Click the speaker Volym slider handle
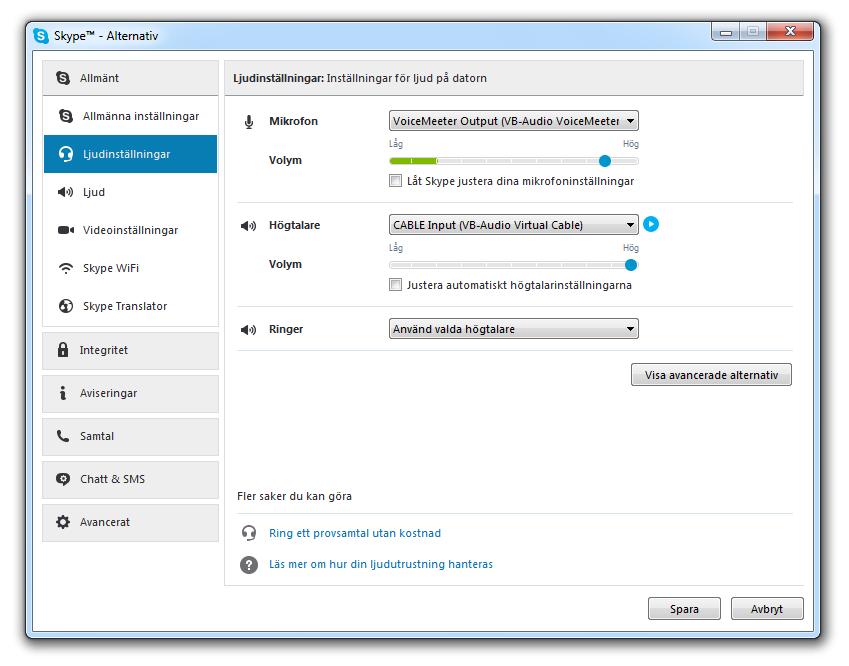849x666 pixels. click(x=631, y=265)
